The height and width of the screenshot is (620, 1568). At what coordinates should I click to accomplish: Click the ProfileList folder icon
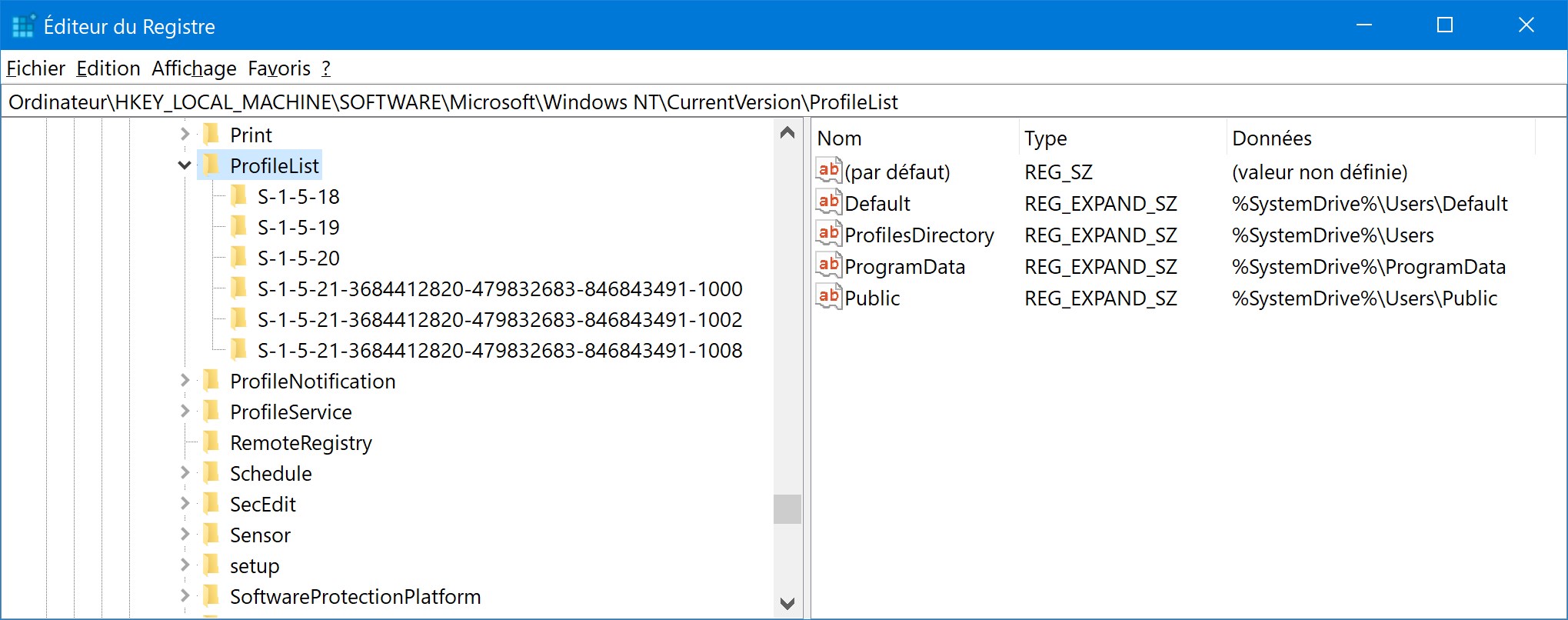point(211,165)
